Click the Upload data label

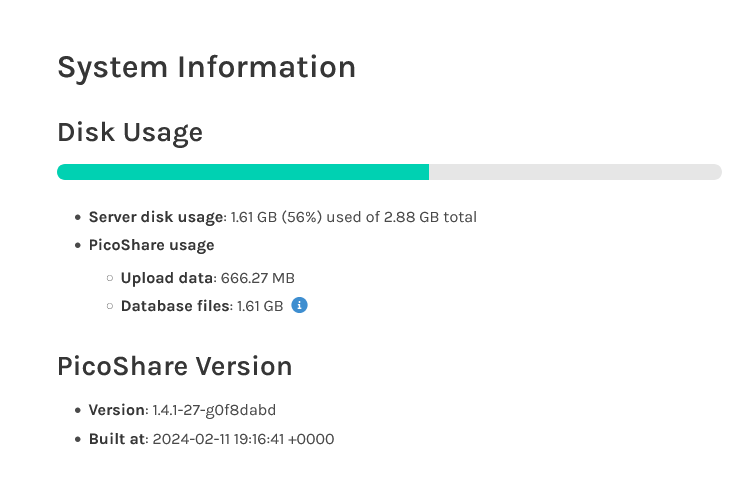[x=167, y=278]
